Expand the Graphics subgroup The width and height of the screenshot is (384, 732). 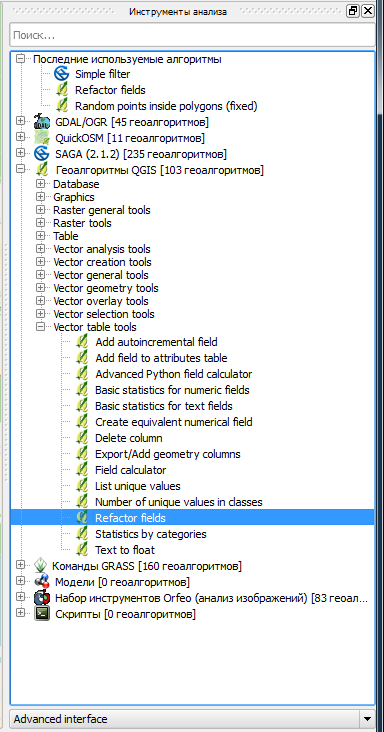pos(41,197)
